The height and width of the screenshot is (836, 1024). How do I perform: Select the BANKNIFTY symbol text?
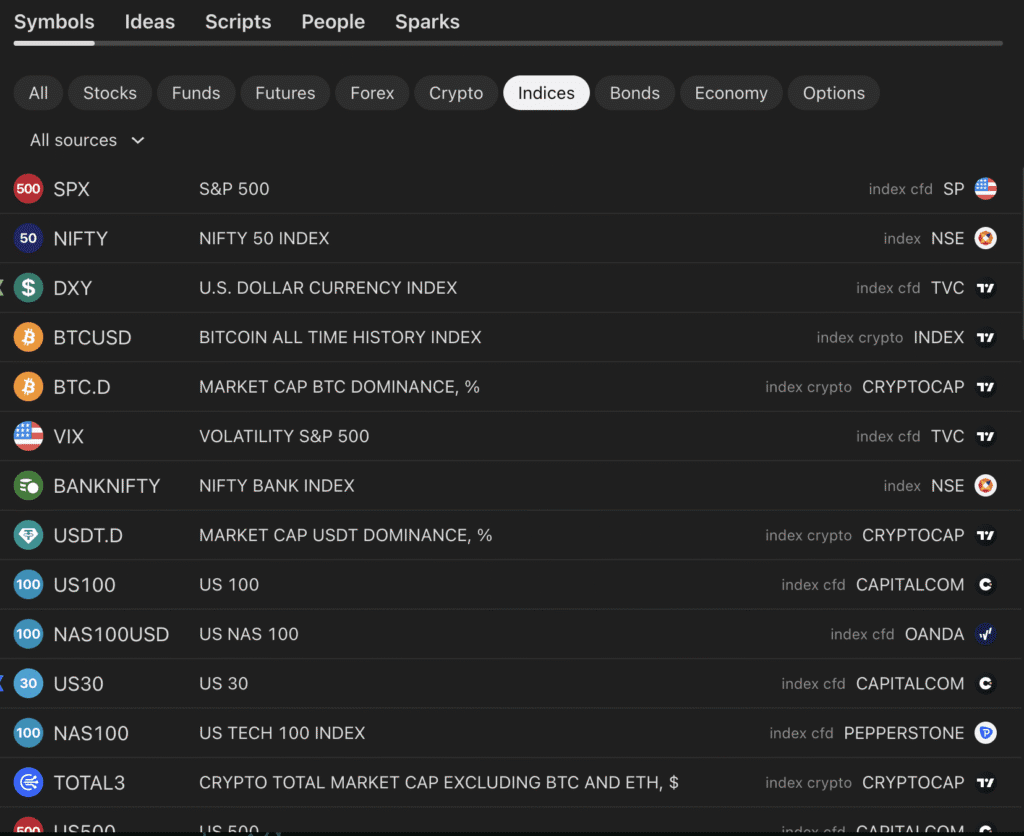click(107, 486)
